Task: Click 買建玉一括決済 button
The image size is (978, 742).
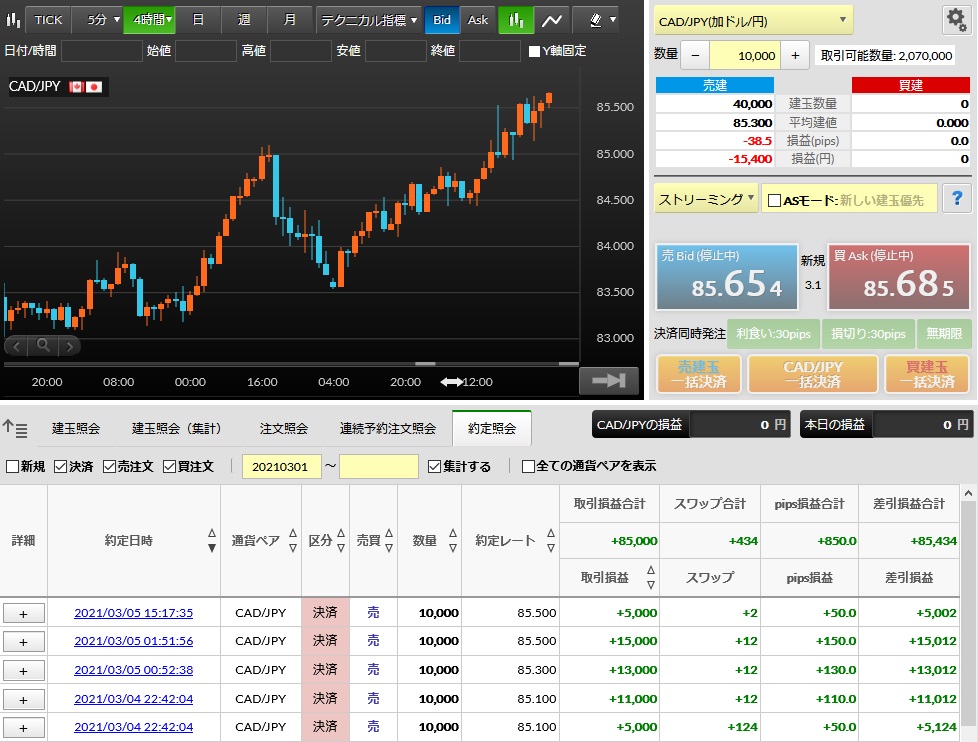Action: [x=927, y=374]
